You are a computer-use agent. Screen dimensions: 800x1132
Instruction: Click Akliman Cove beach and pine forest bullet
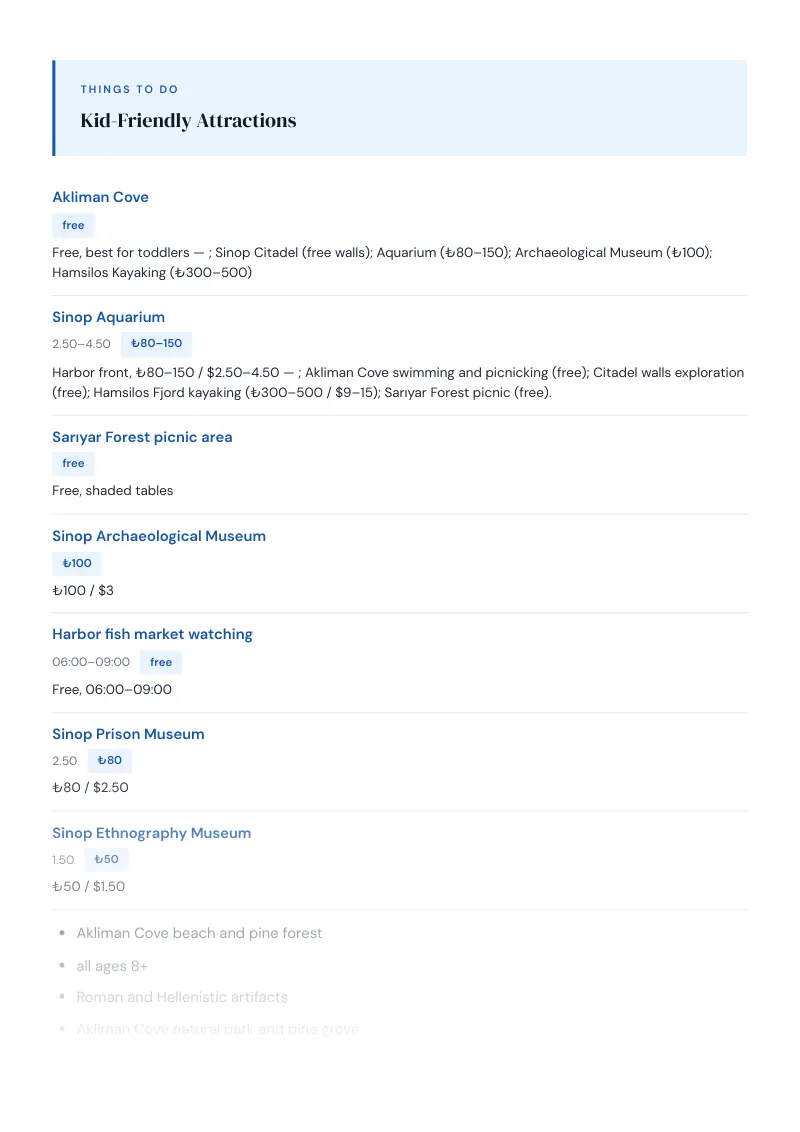click(199, 933)
